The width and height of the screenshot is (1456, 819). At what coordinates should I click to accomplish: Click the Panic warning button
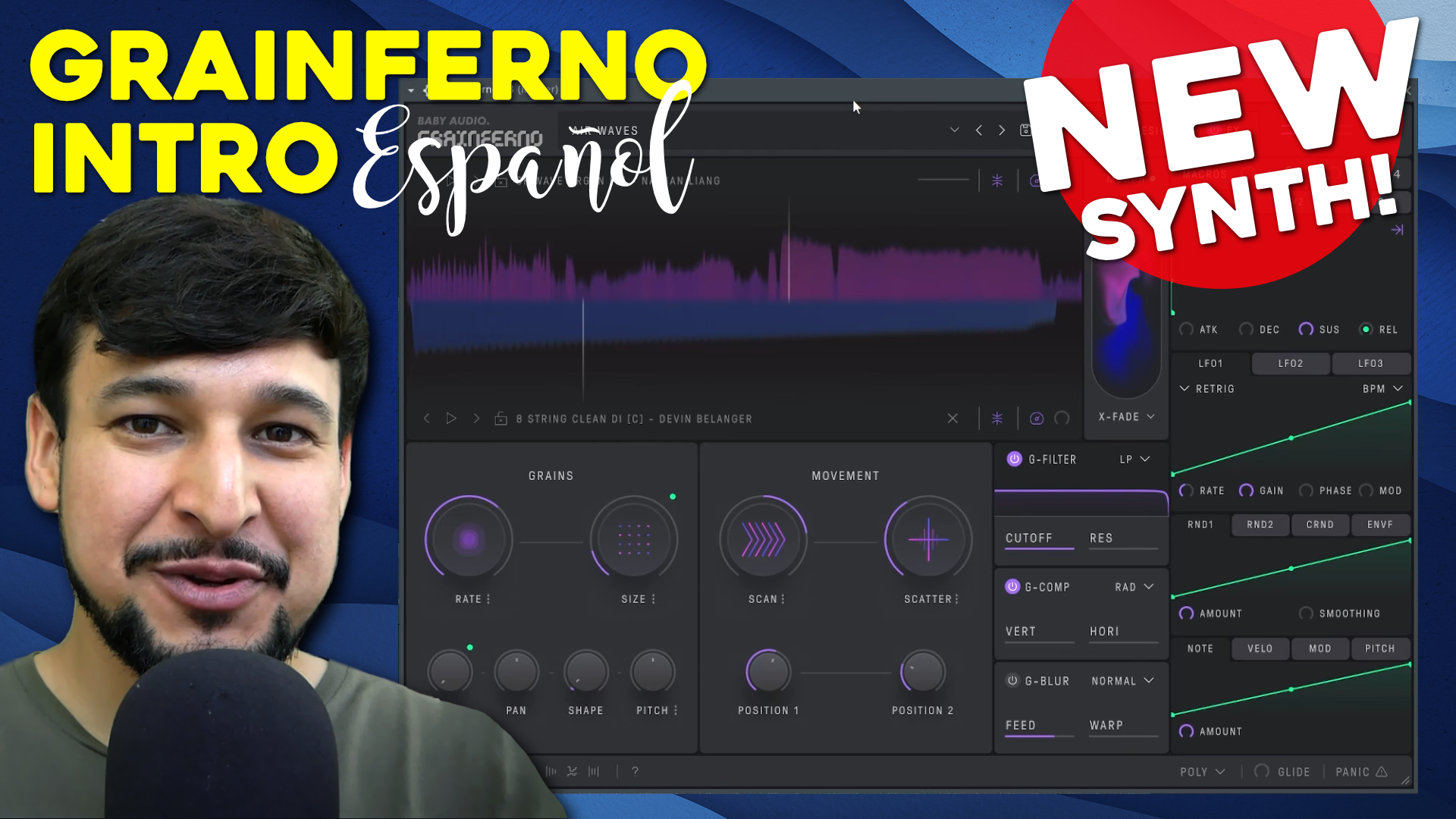click(1361, 771)
